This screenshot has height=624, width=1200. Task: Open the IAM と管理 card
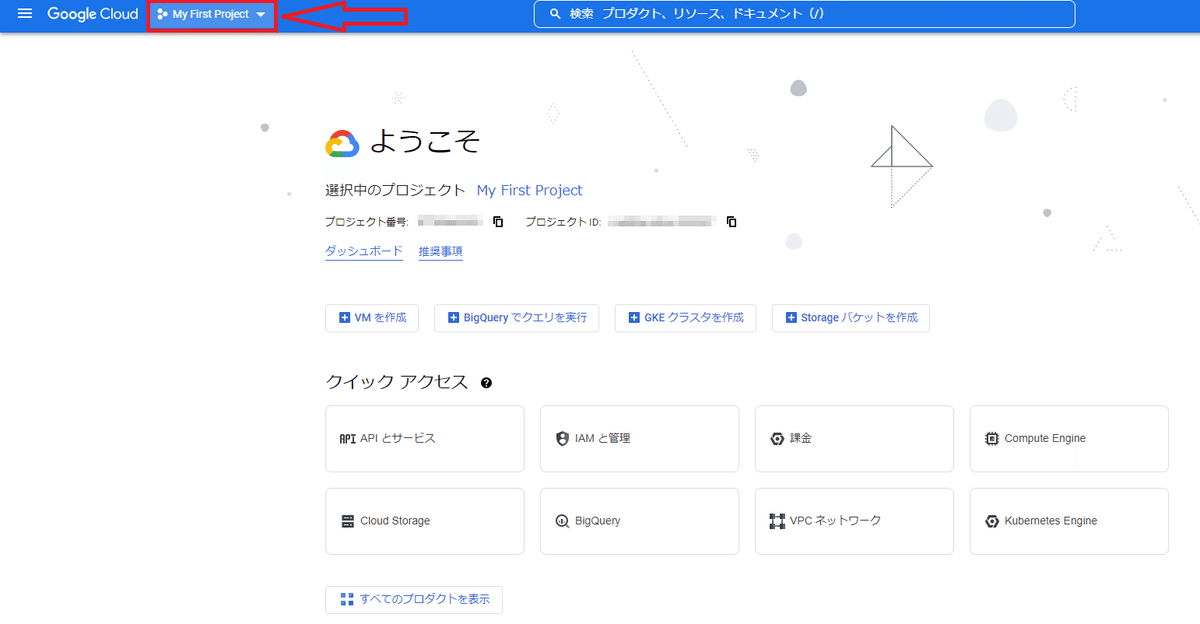(x=640, y=438)
